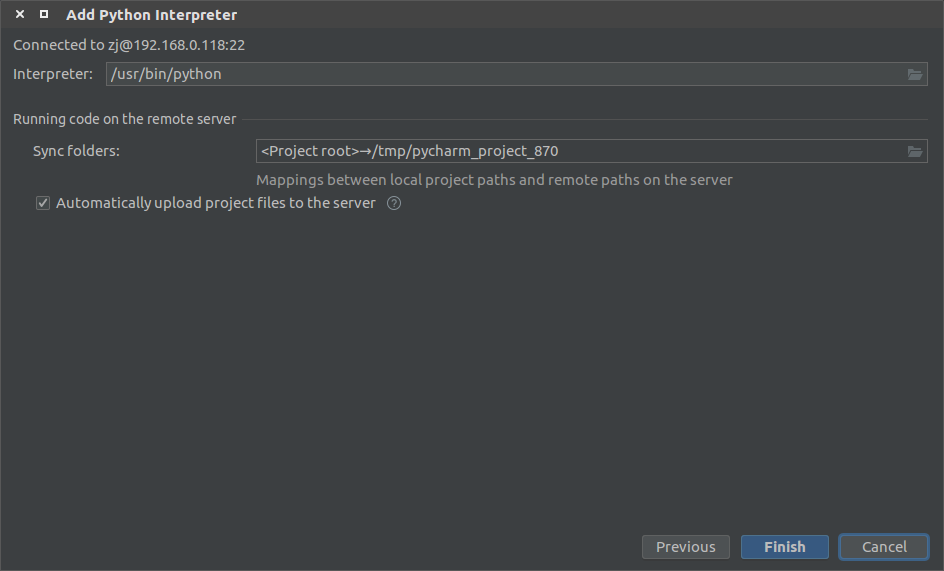944x571 pixels.
Task: Click the browse folder icon in Interpreter field
Action: (914, 75)
